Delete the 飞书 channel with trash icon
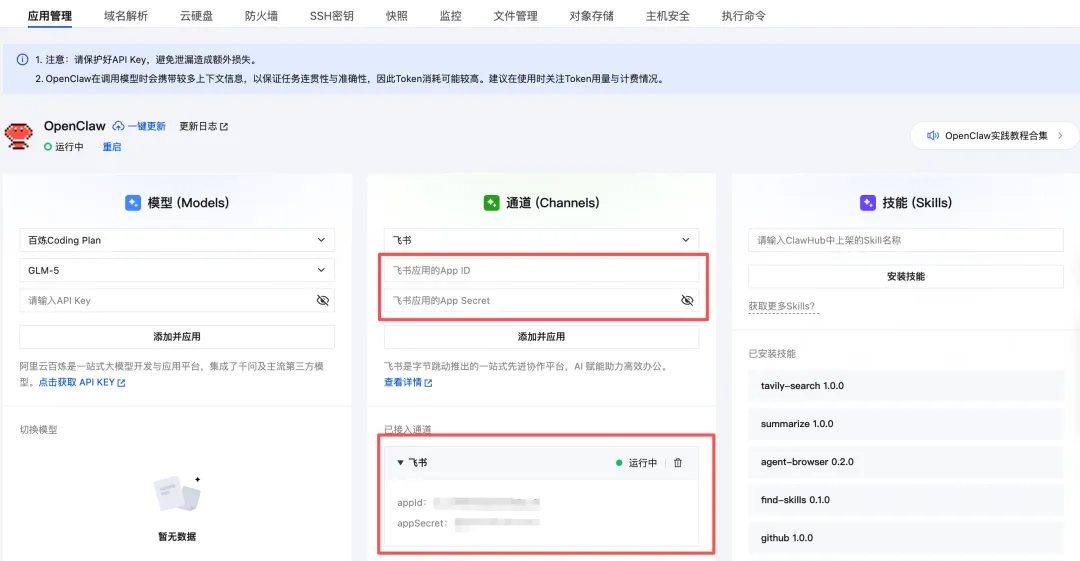The height and width of the screenshot is (561, 1080). [x=678, y=462]
